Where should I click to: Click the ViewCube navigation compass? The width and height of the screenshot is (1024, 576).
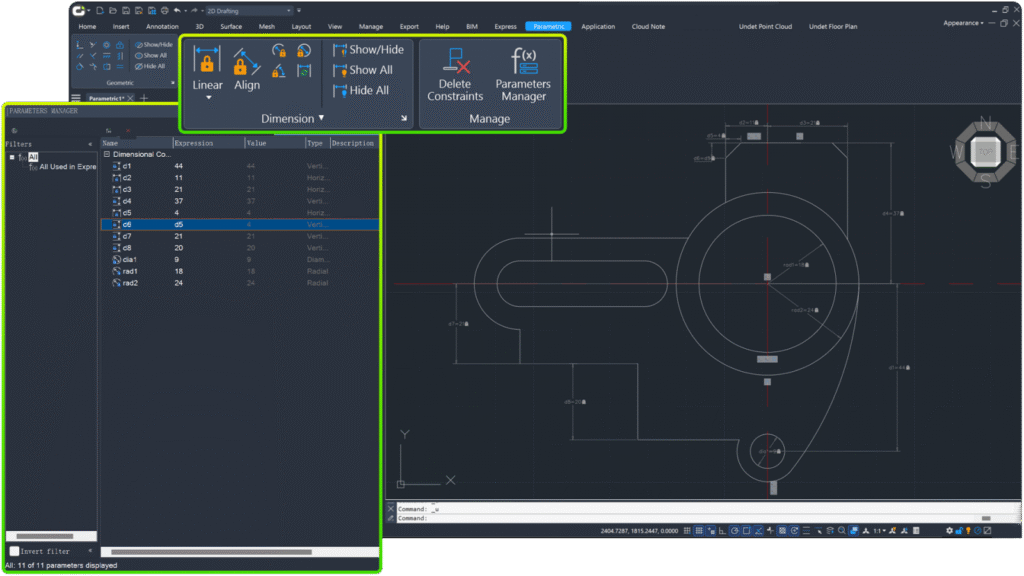point(986,152)
